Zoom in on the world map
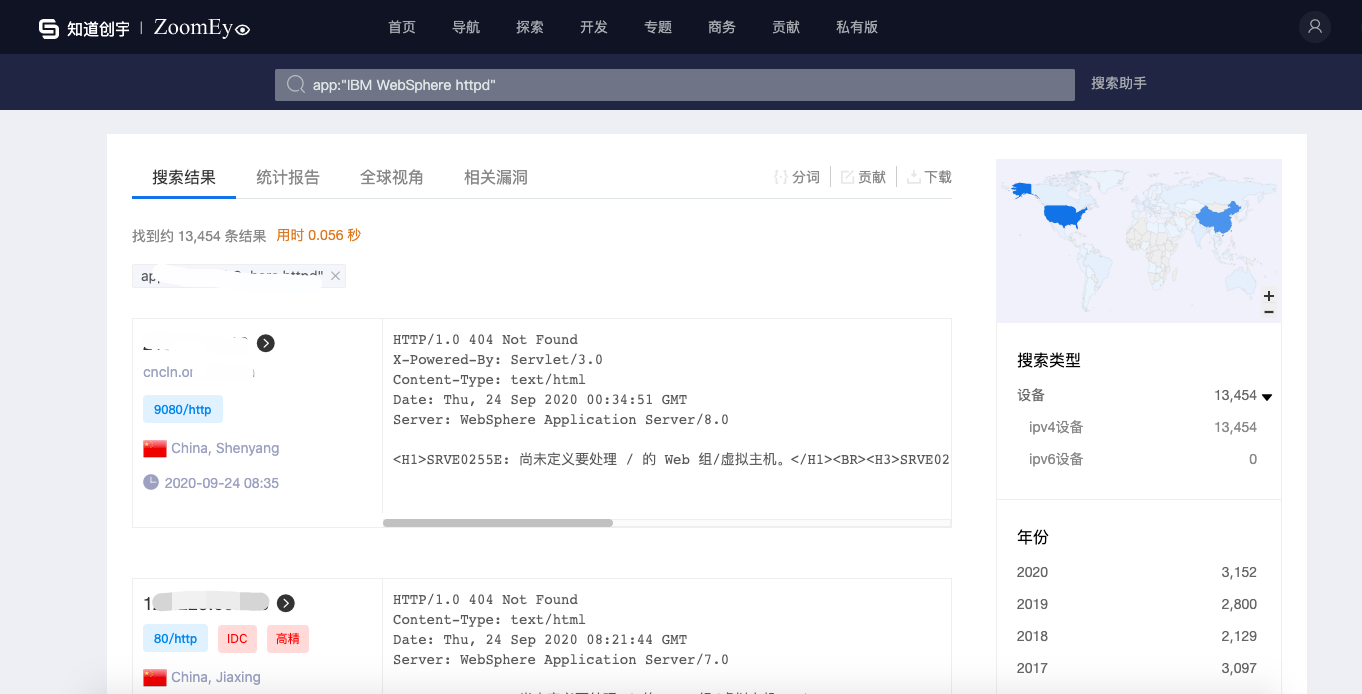 [x=1269, y=296]
